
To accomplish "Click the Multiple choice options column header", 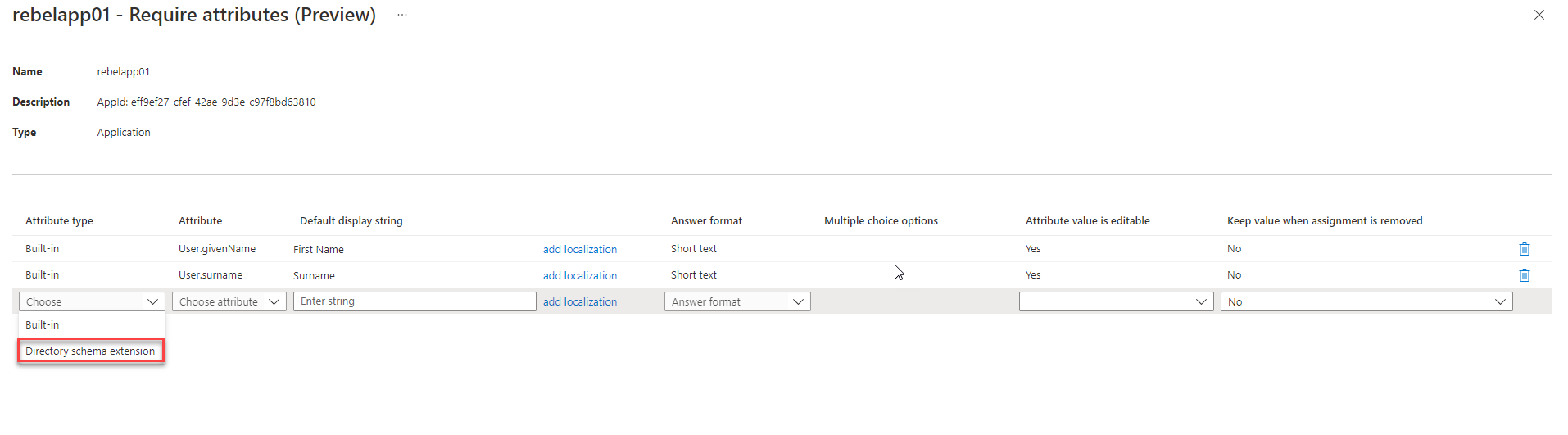I will tap(881, 221).
